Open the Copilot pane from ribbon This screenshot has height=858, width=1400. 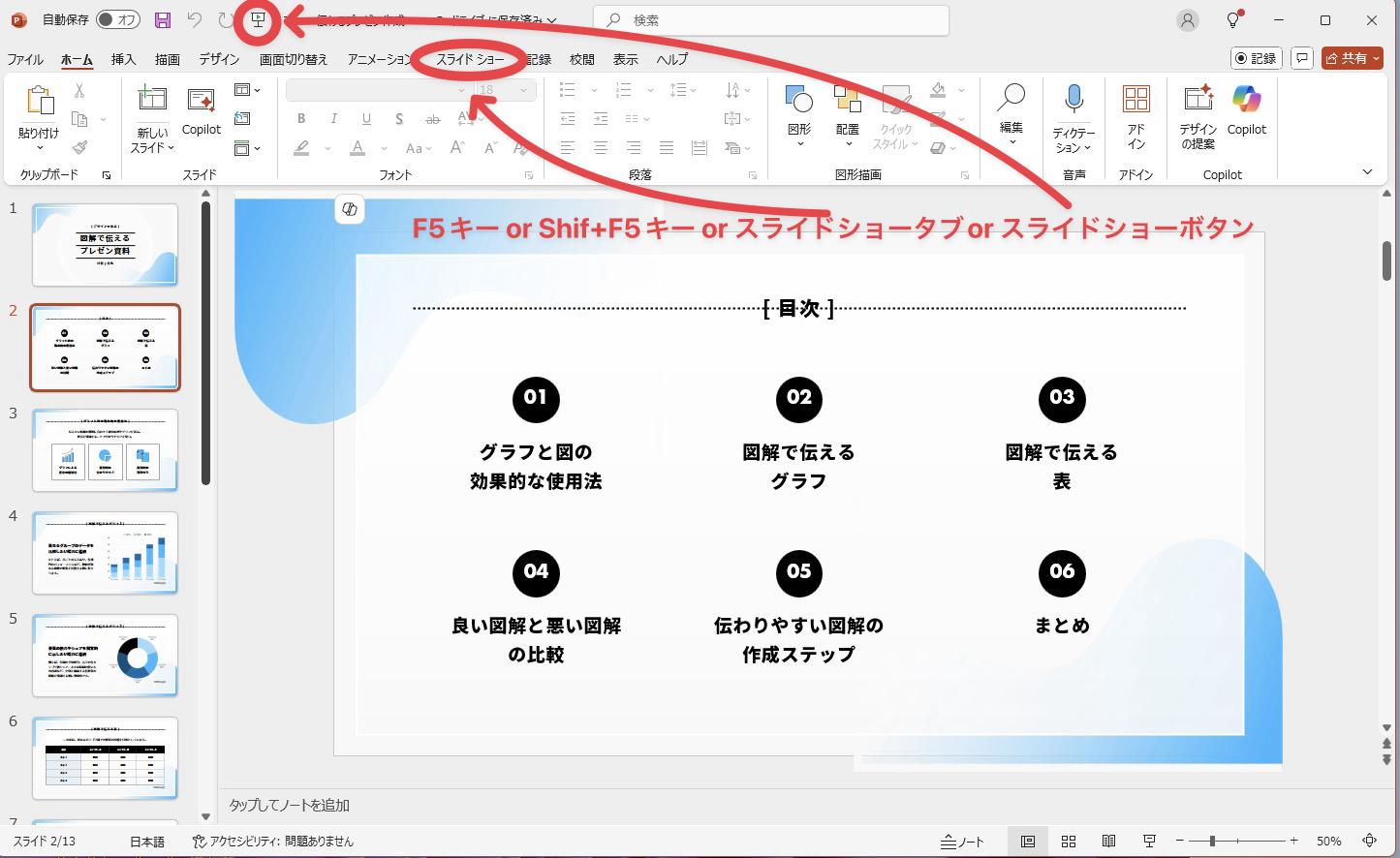click(1247, 110)
